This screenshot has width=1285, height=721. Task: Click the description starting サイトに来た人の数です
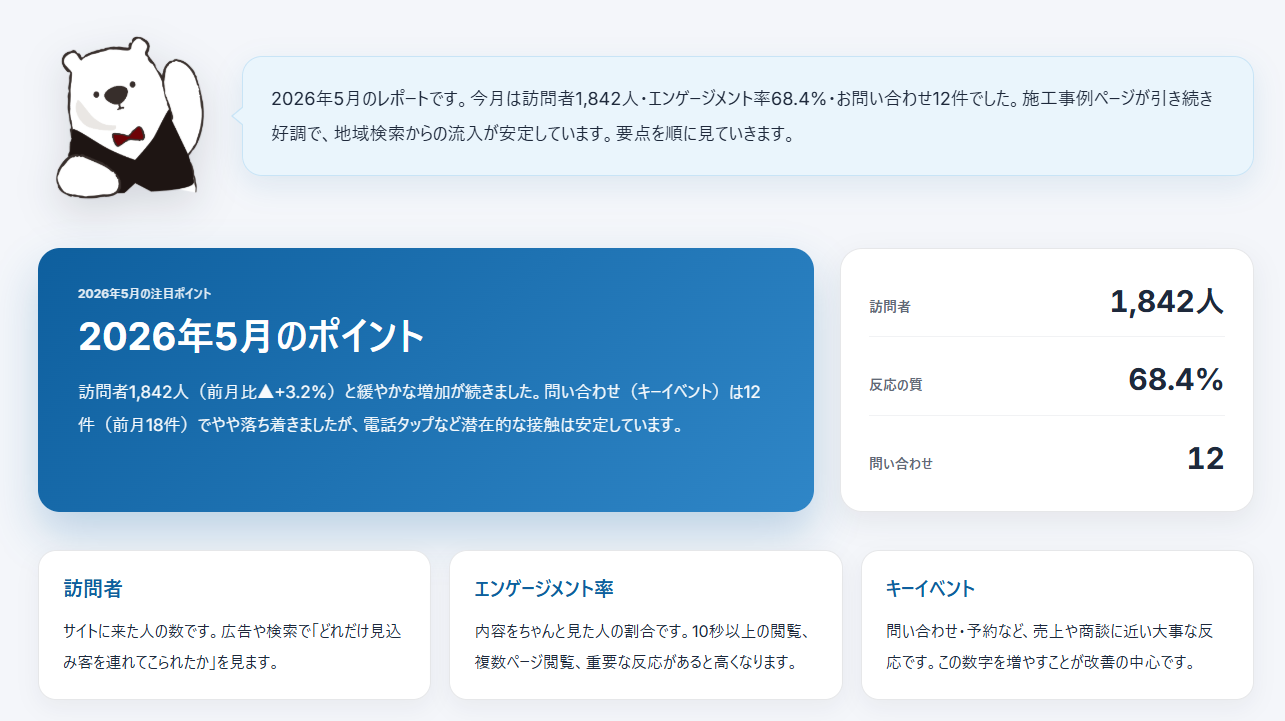(233, 647)
